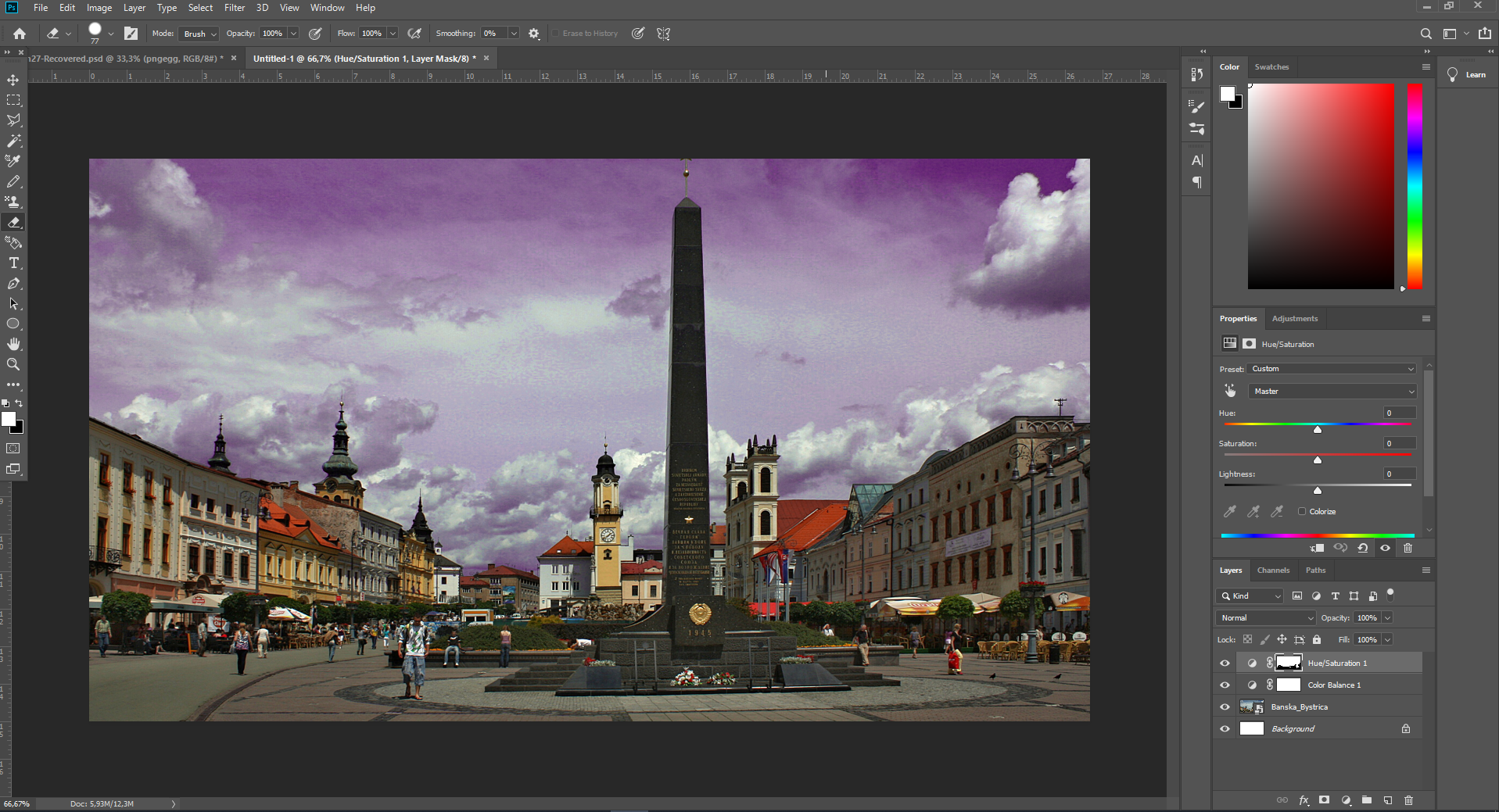
Task: Select the Rectangular Marquee tool
Action: point(13,100)
